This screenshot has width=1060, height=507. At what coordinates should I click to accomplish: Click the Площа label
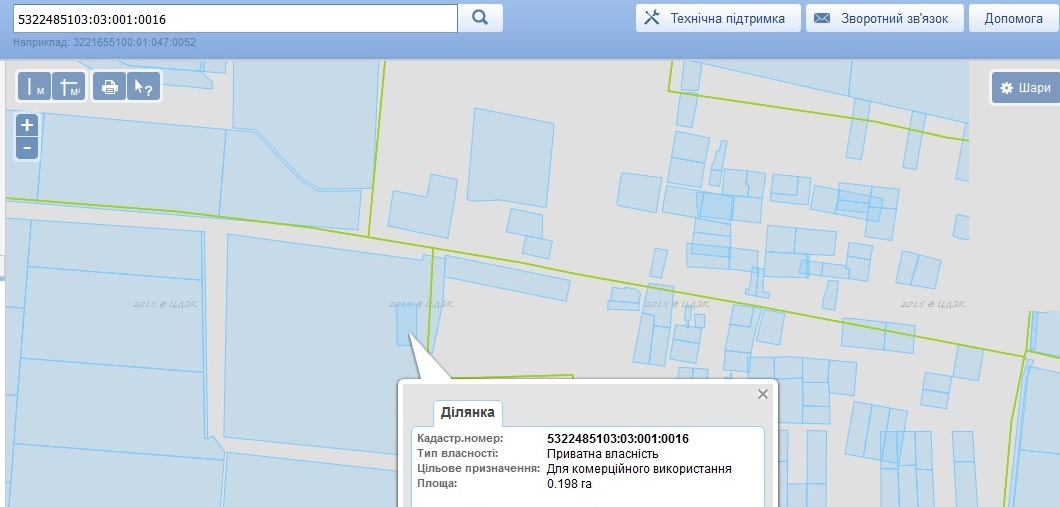coord(437,484)
